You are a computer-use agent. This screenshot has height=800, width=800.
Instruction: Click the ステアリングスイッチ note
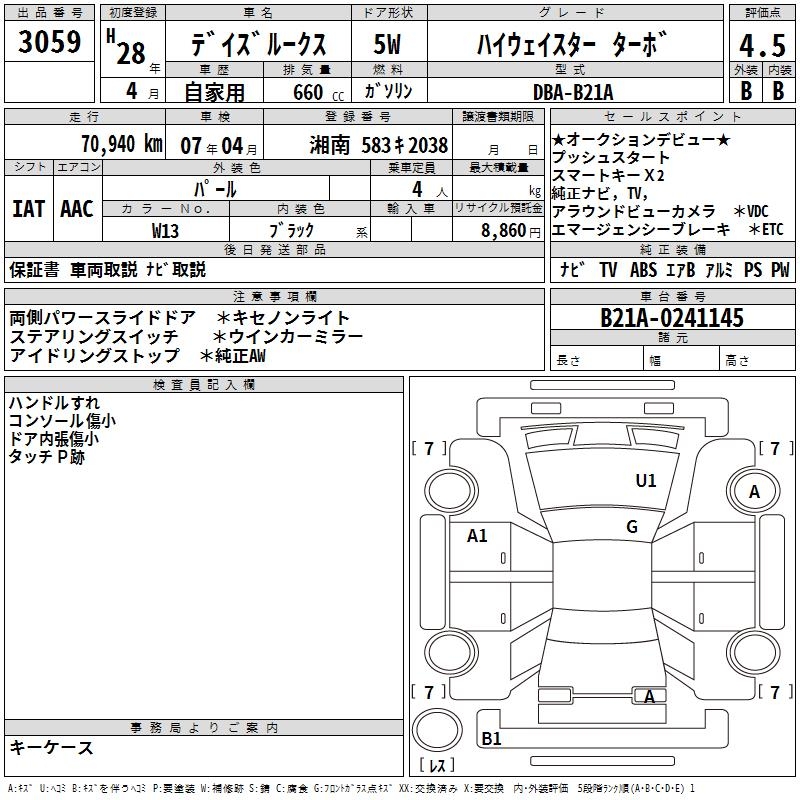94,337
